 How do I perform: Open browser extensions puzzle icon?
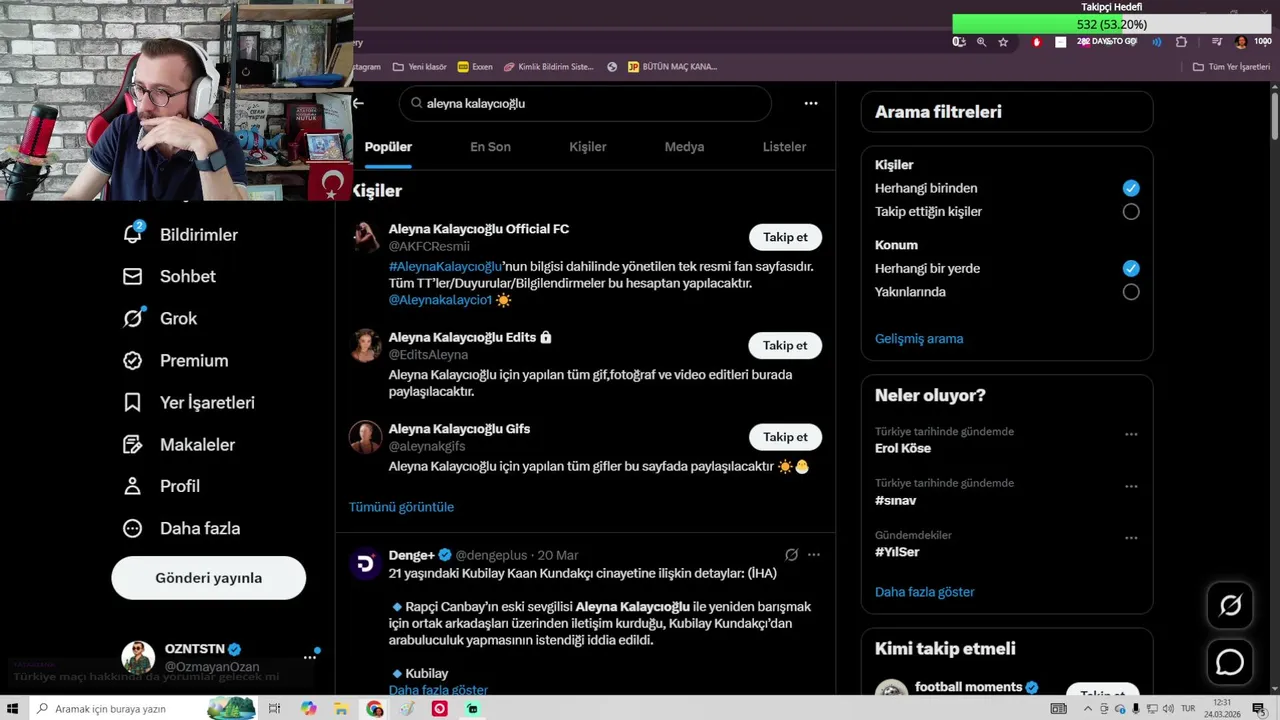pos(1181,42)
